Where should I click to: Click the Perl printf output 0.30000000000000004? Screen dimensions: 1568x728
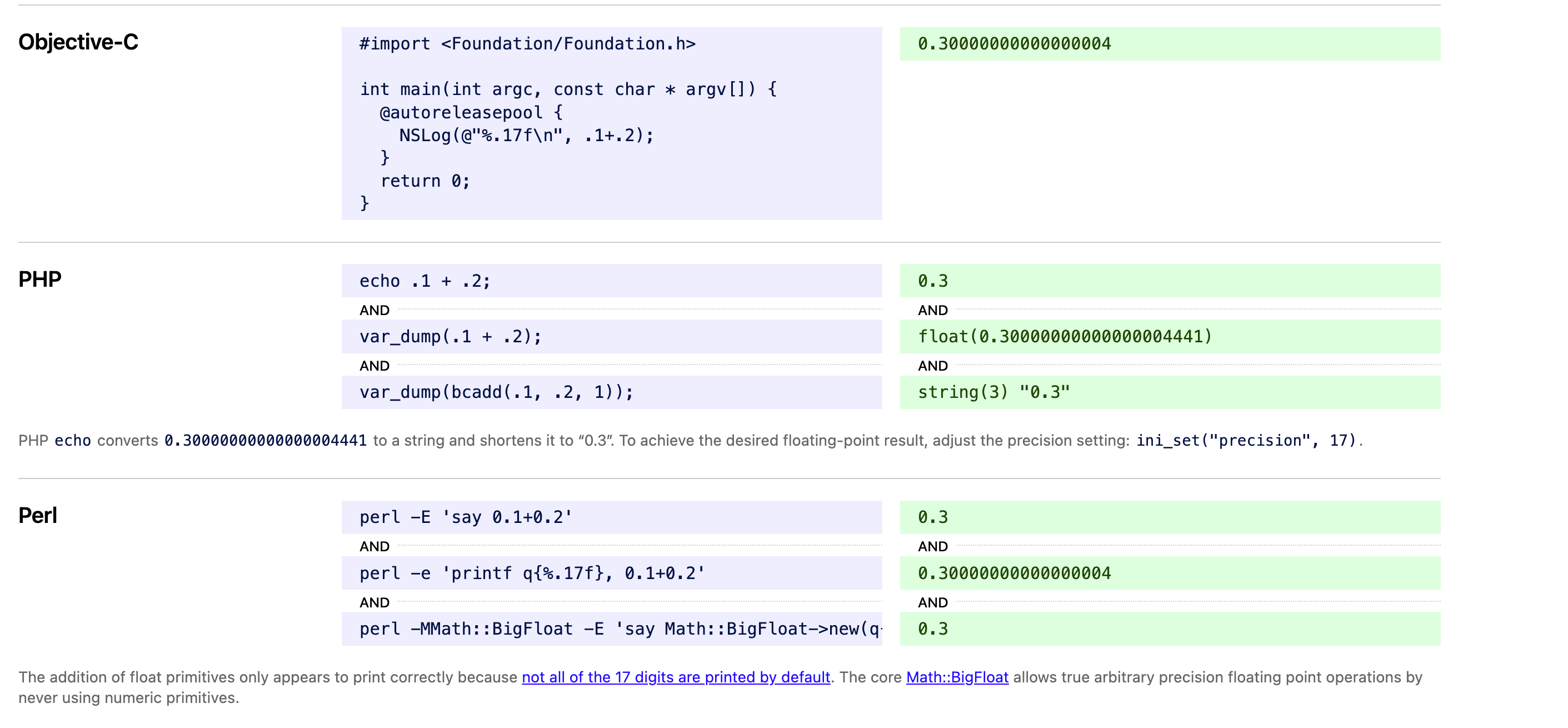coord(1014,573)
